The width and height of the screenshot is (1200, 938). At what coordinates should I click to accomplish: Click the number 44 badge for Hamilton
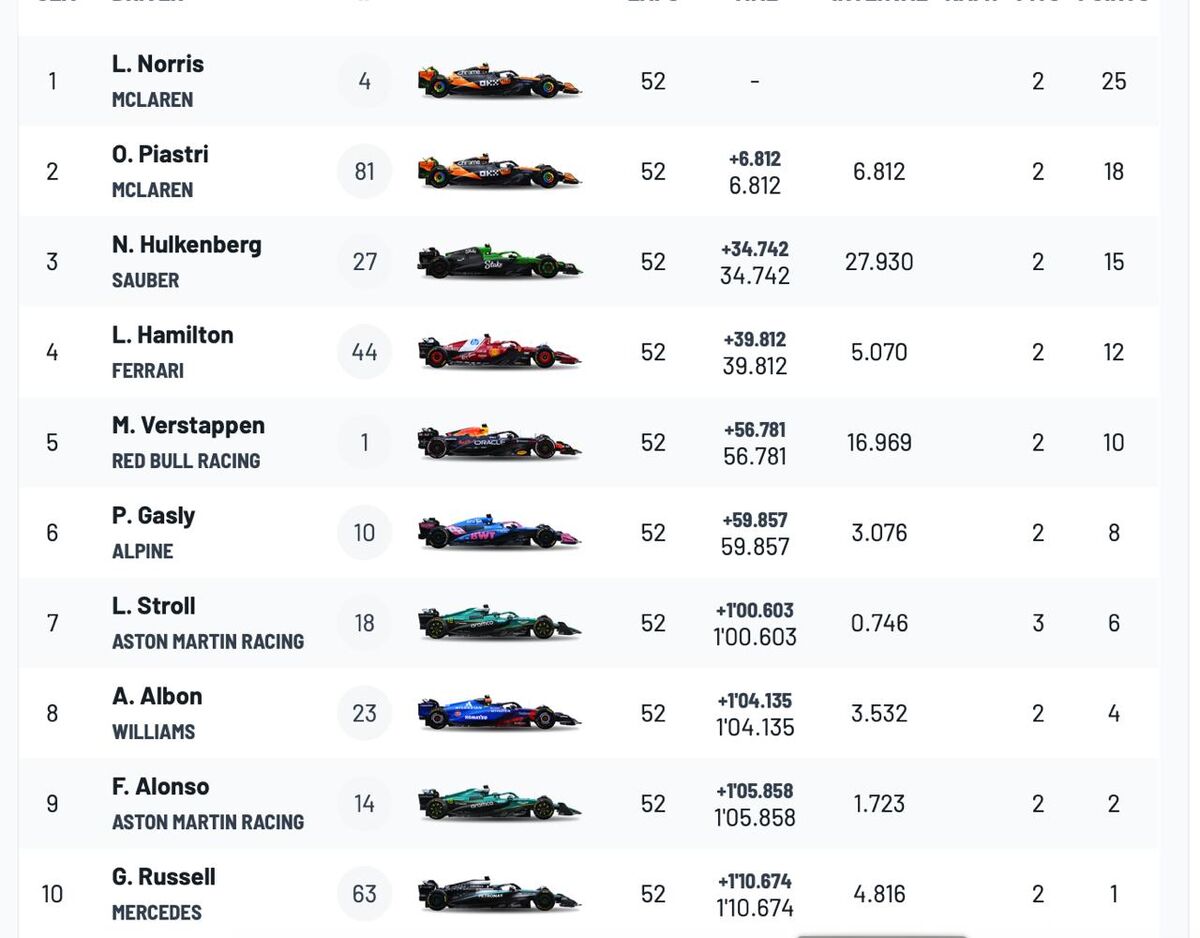pos(364,352)
